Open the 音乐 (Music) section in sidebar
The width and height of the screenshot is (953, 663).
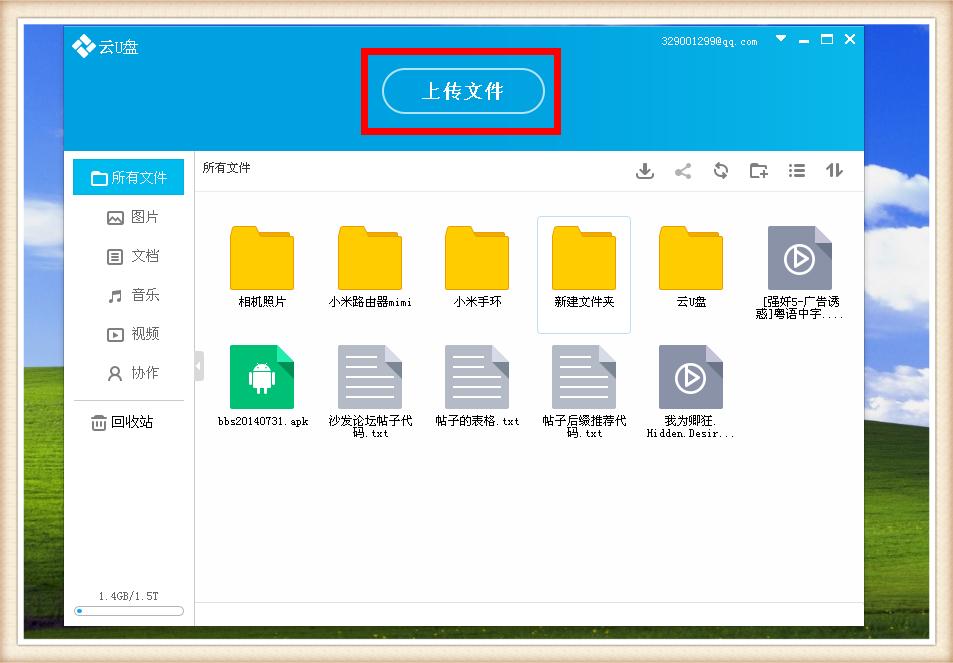(x=128, y=295)
